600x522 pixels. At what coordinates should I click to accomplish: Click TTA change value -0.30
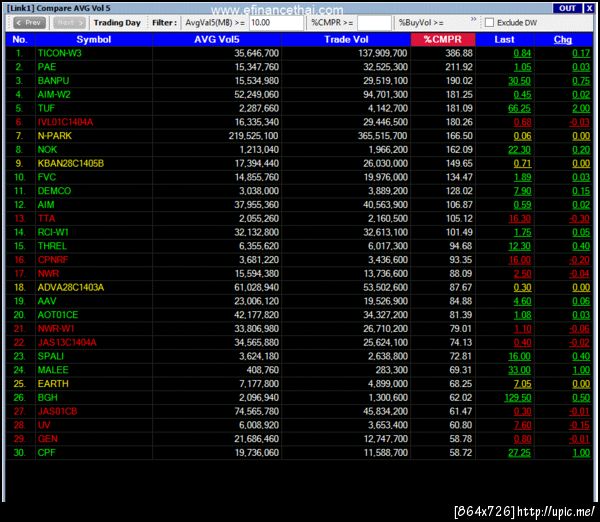pos(579,219)
